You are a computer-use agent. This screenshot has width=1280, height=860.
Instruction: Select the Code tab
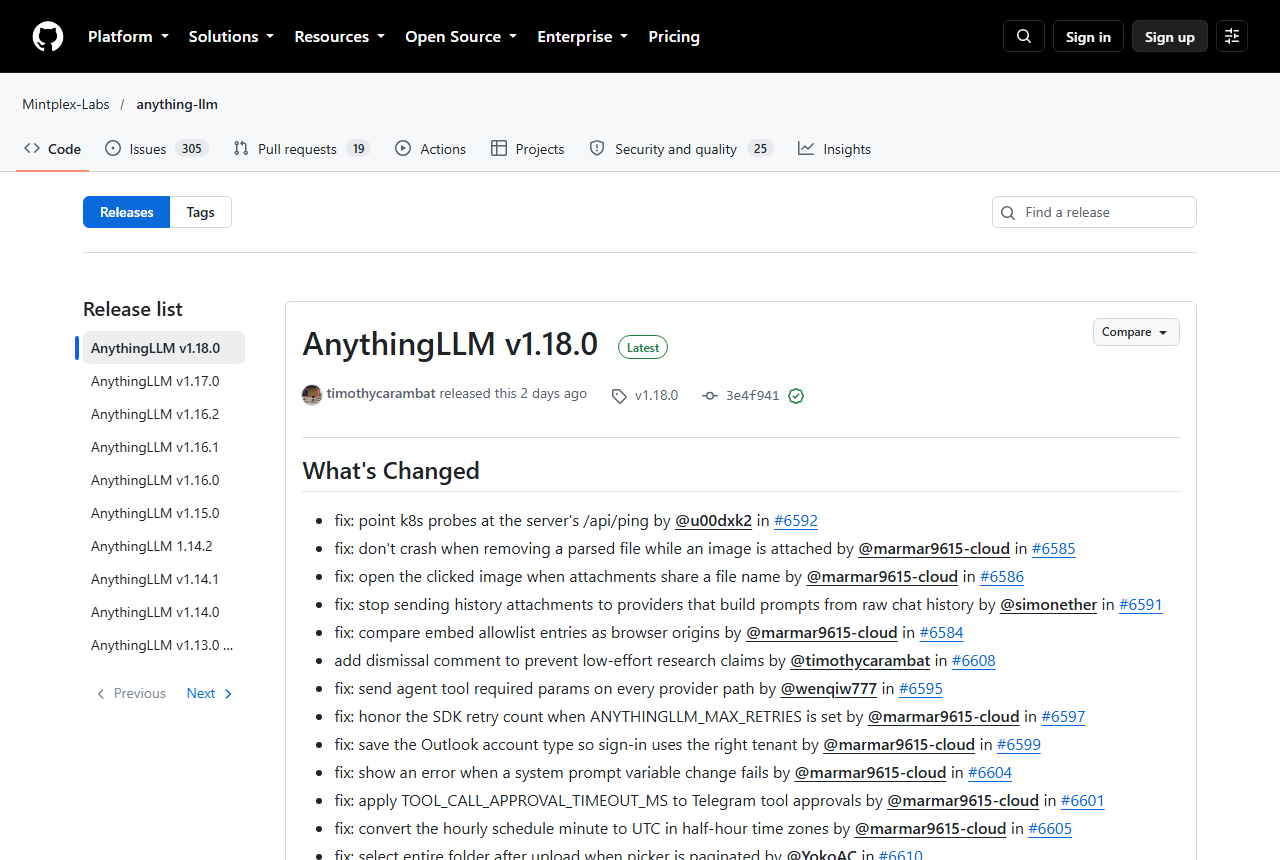pyautogui.click(x=53, y=149)
